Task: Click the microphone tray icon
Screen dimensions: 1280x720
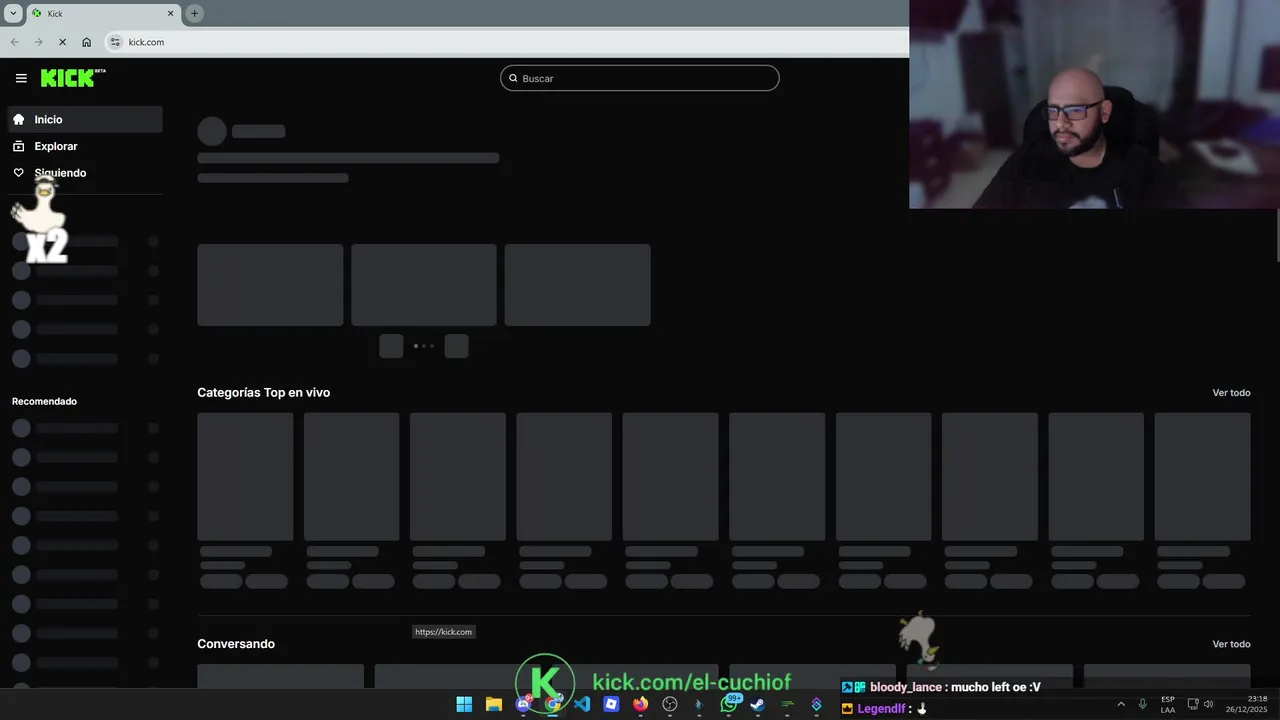Action: point(1142,704)
